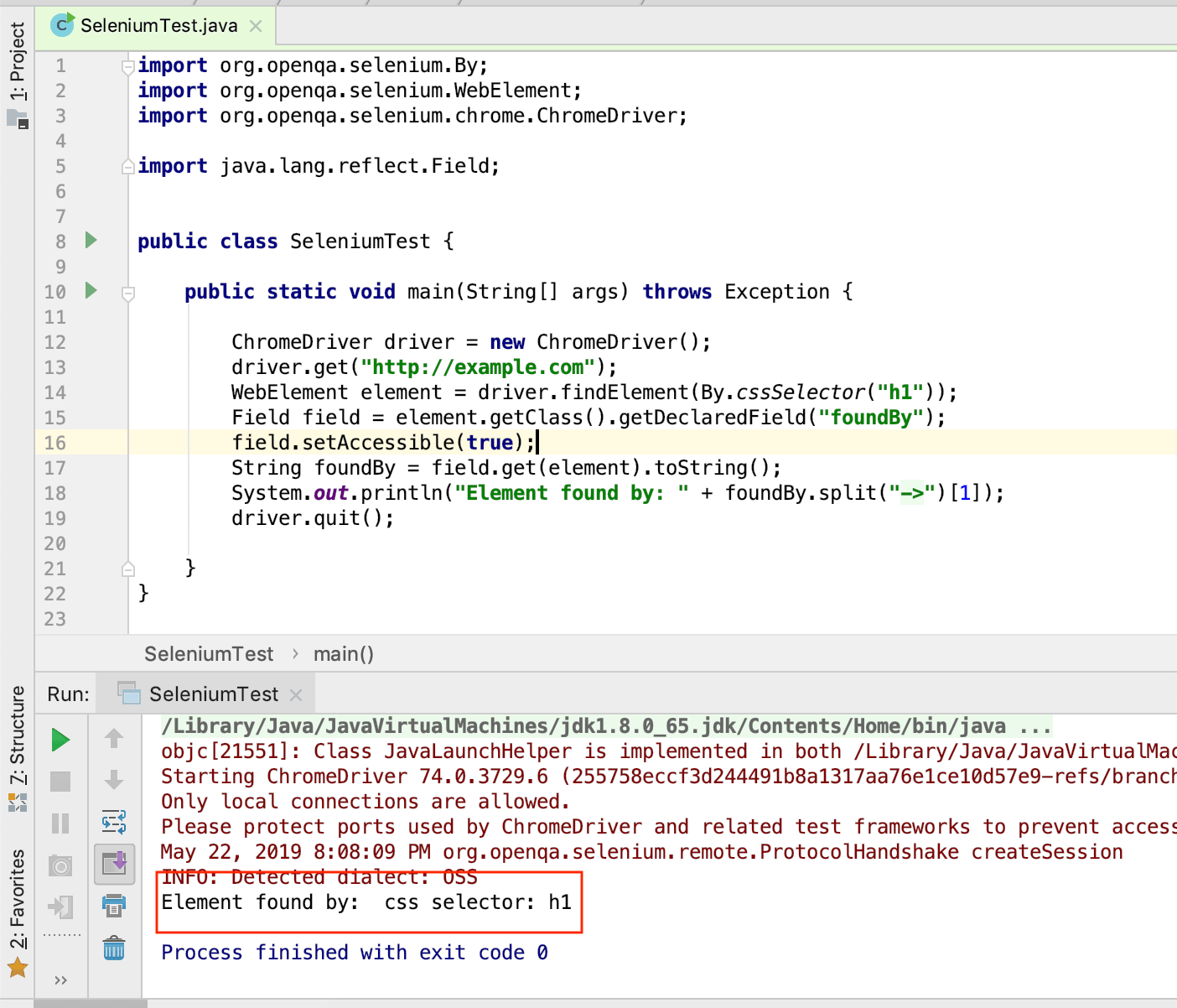
Task: Expand hidden toolbar actions with double chevron
Action: coord(60,979)
